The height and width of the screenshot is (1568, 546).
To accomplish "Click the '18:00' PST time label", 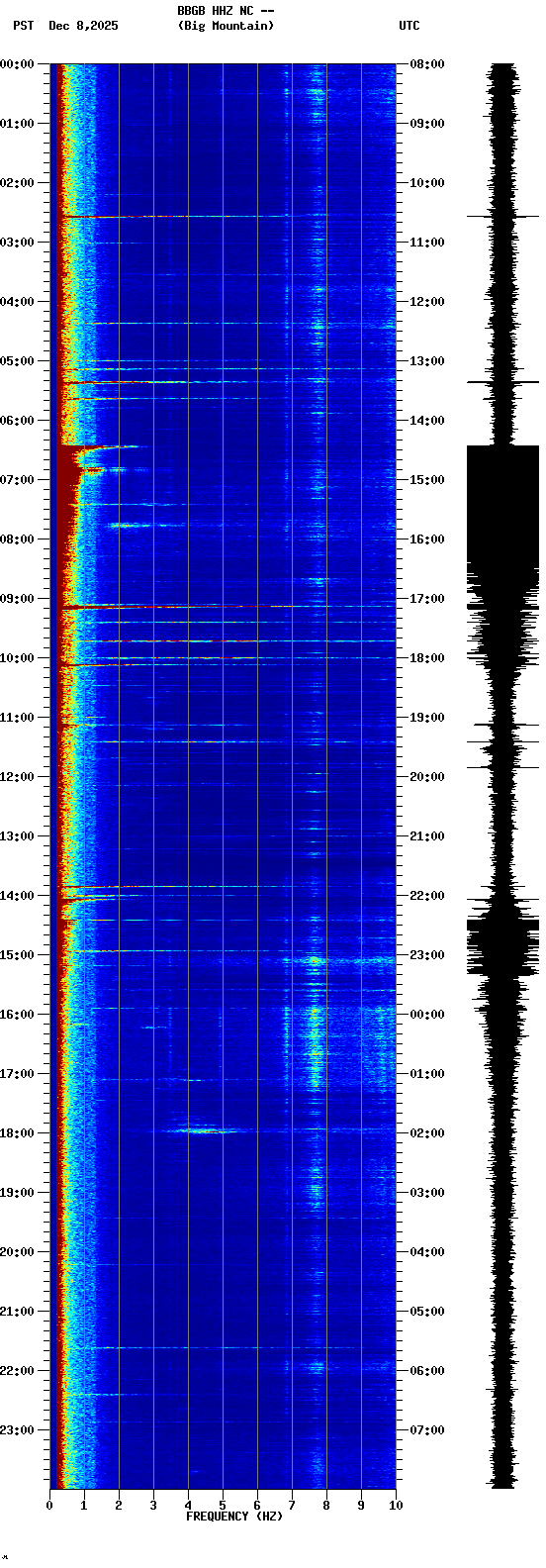I will (17, 1133).
